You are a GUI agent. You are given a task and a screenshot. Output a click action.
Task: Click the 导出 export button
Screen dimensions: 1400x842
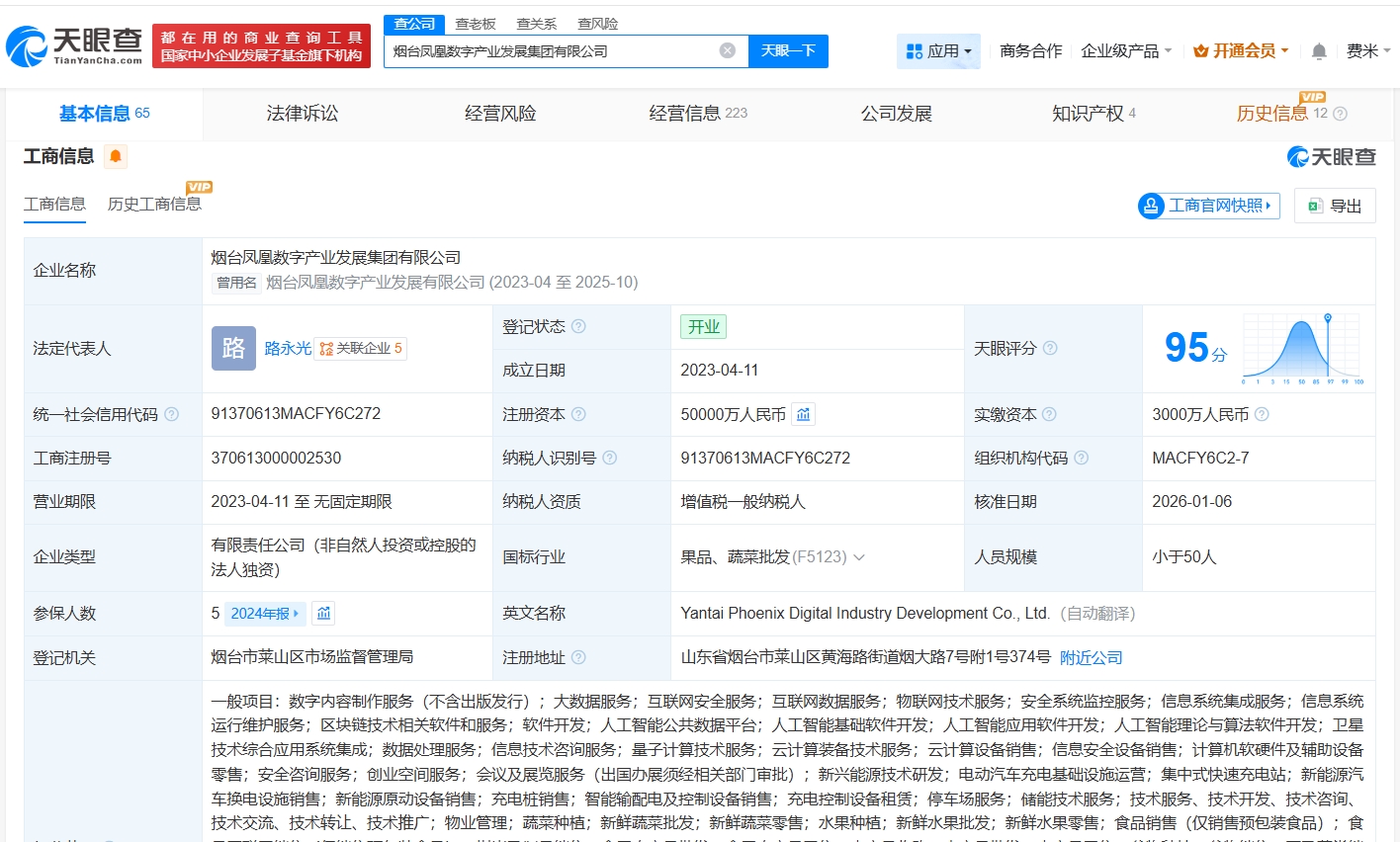[1335, 206]
